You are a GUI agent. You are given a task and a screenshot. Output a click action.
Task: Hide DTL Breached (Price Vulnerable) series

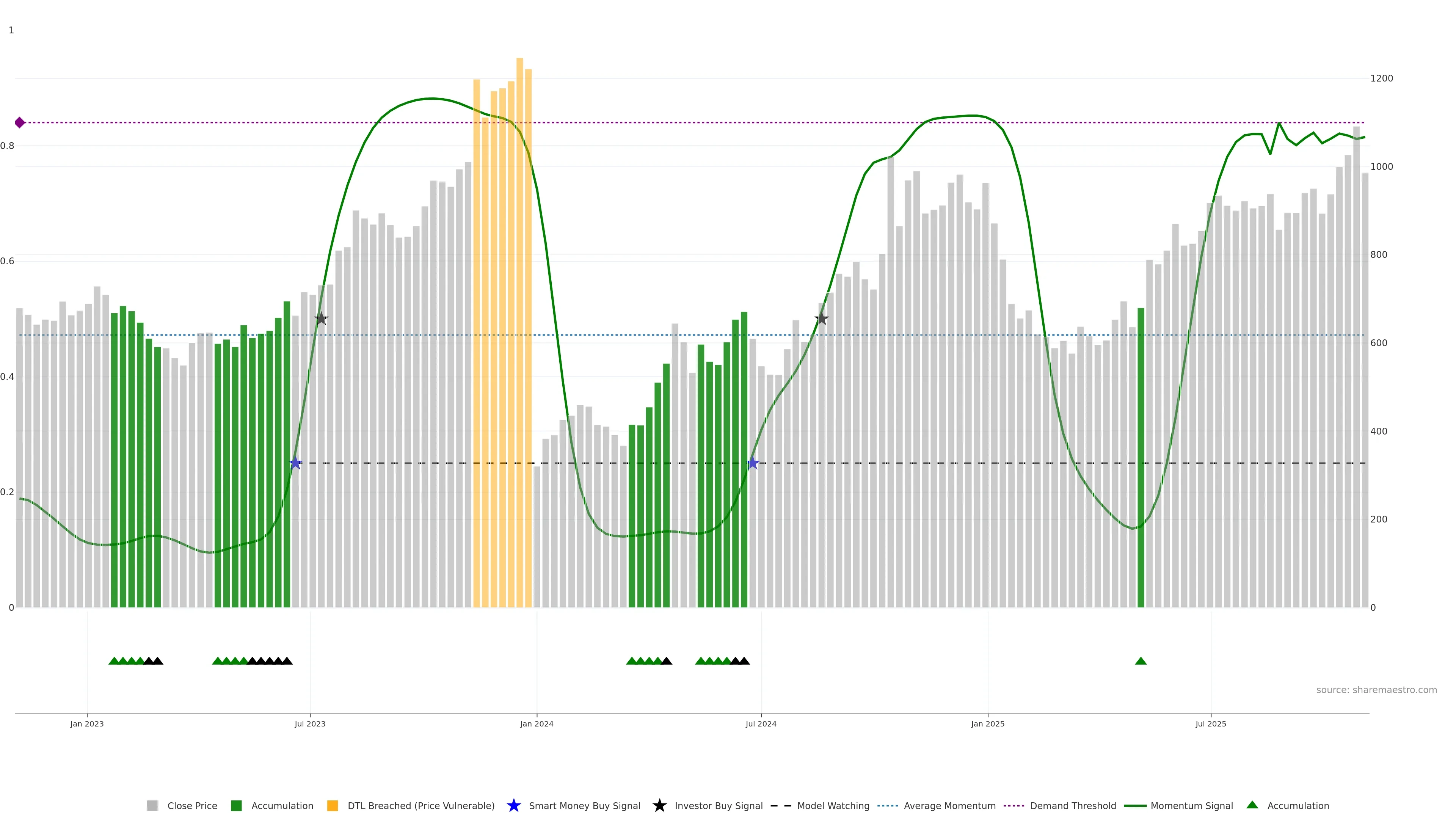(420, 805)
